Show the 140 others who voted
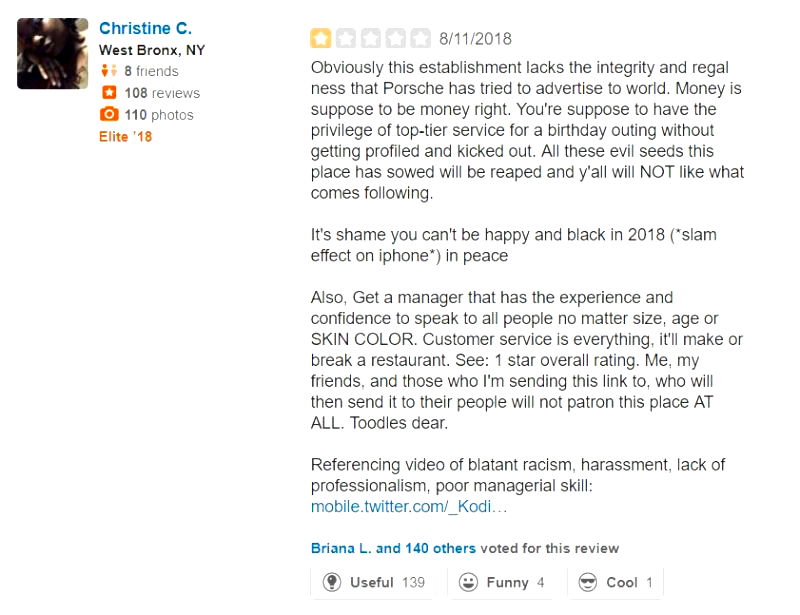This screenshot has height=615, width=800. pos(441,548)
